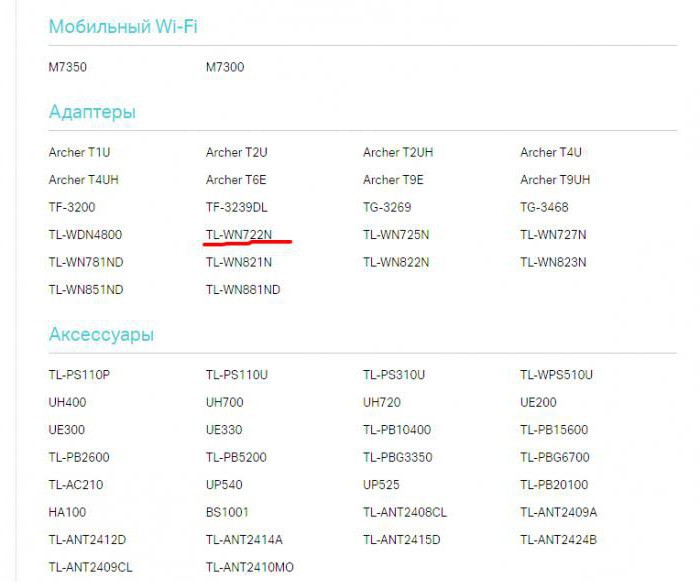The image size is (700, 582).
Task: Choose the TL-PB2600 power bank
Action: click(x=79, y=457)
